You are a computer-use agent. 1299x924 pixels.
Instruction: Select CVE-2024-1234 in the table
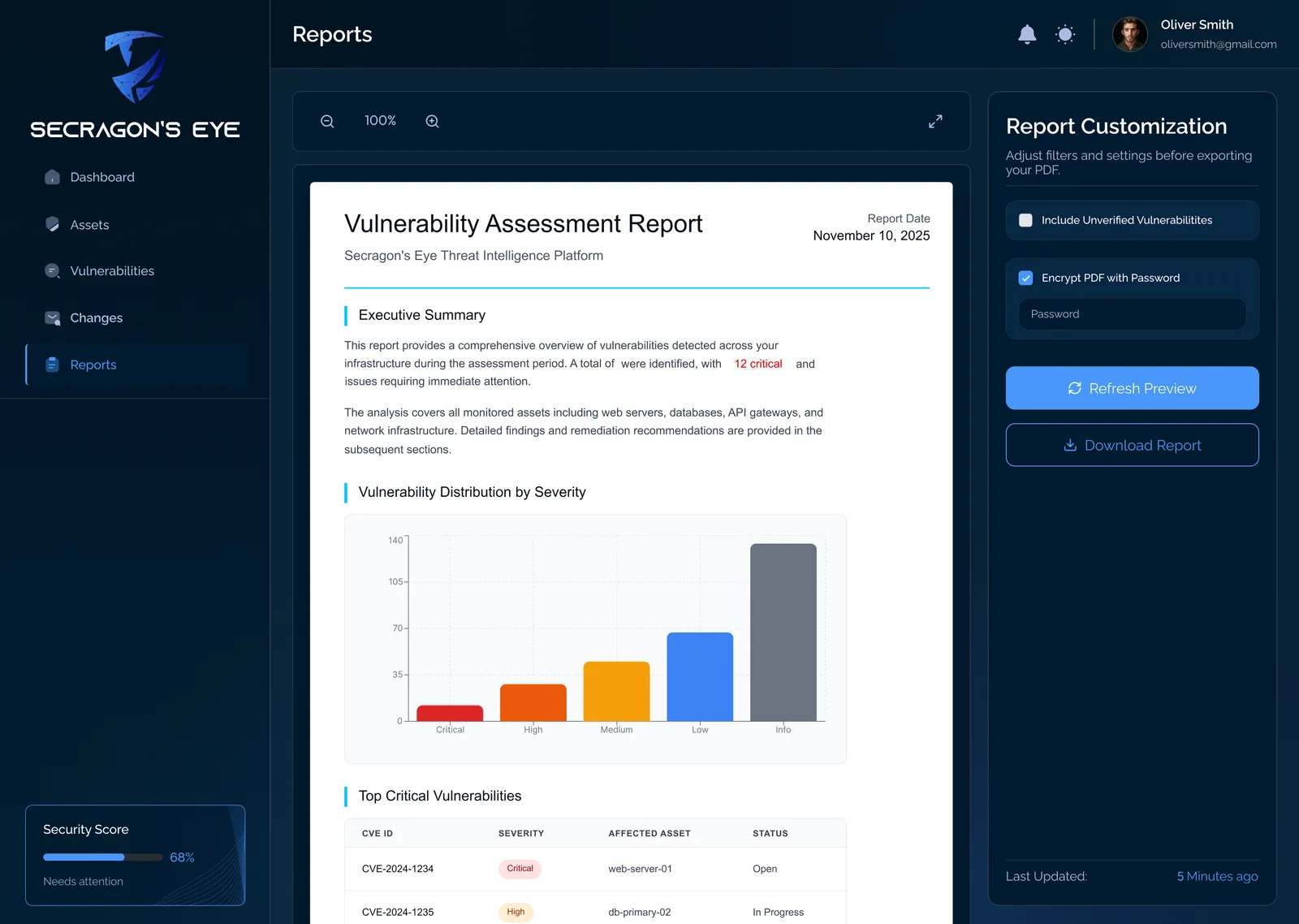click(398, 869)
